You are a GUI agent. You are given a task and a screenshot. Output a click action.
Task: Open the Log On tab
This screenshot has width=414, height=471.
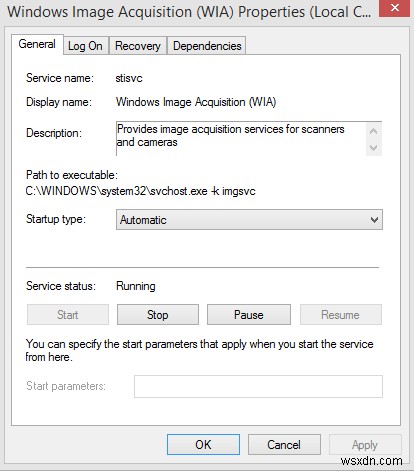click(85, 46)
